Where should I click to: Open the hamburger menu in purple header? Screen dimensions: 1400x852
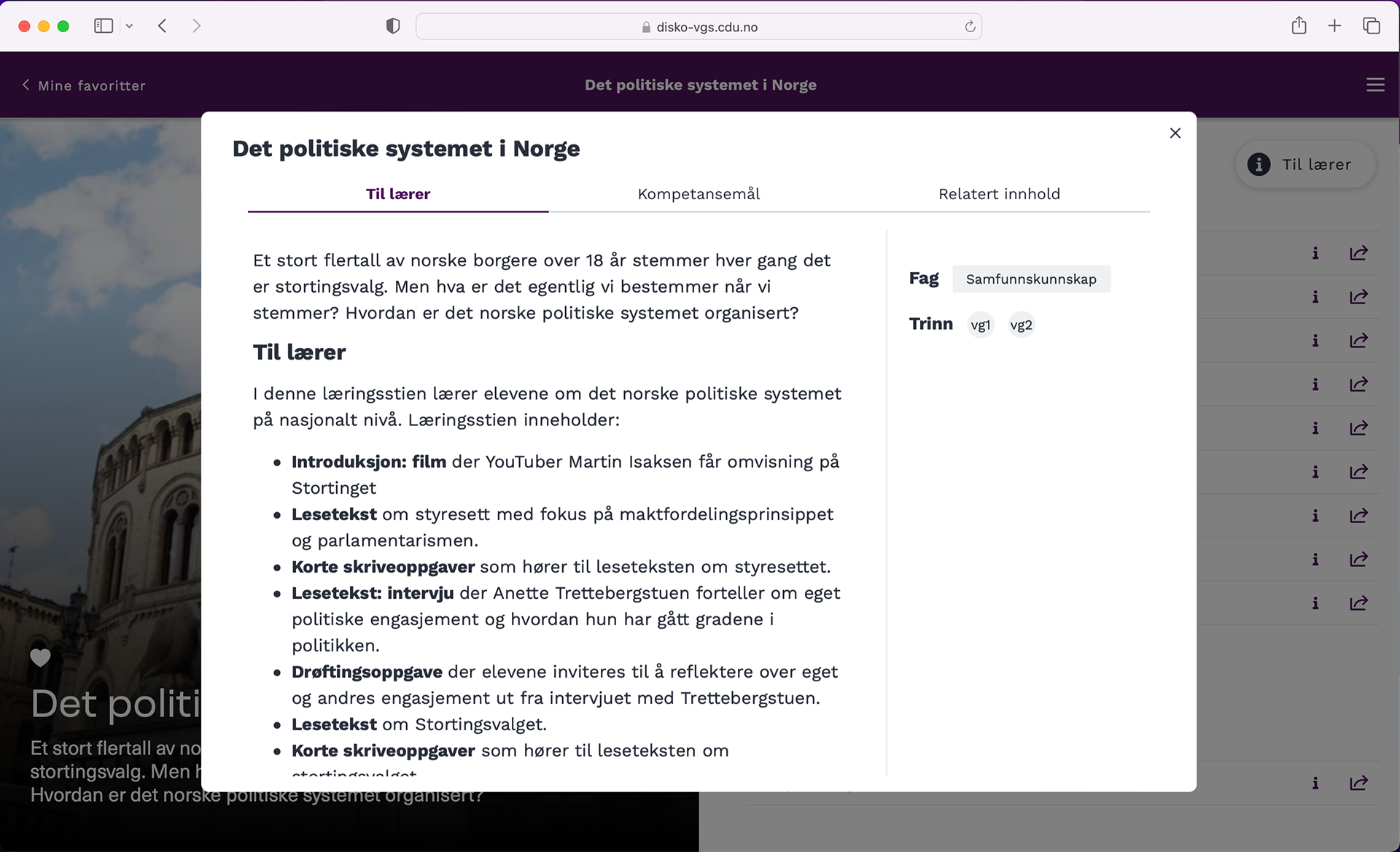[x=1375, y=85]
